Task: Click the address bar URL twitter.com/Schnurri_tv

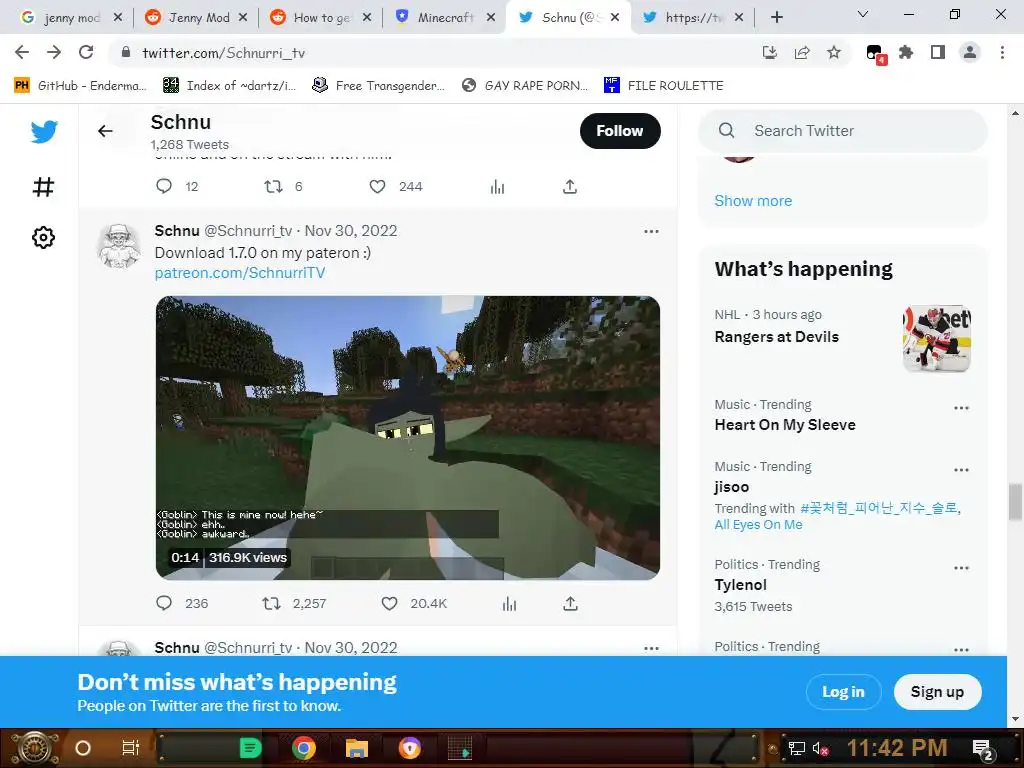Action: click(x=223, y=53)
